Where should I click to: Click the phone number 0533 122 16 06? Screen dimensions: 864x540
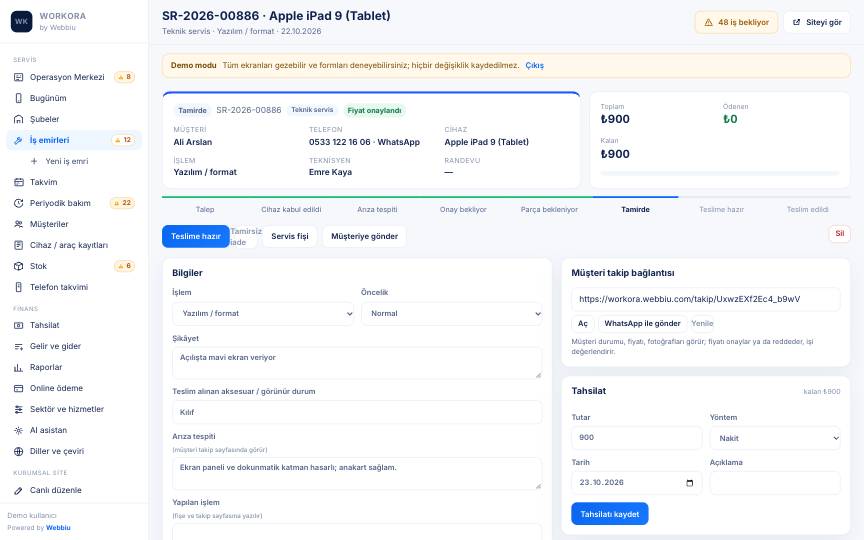click(x=339, y=142)
